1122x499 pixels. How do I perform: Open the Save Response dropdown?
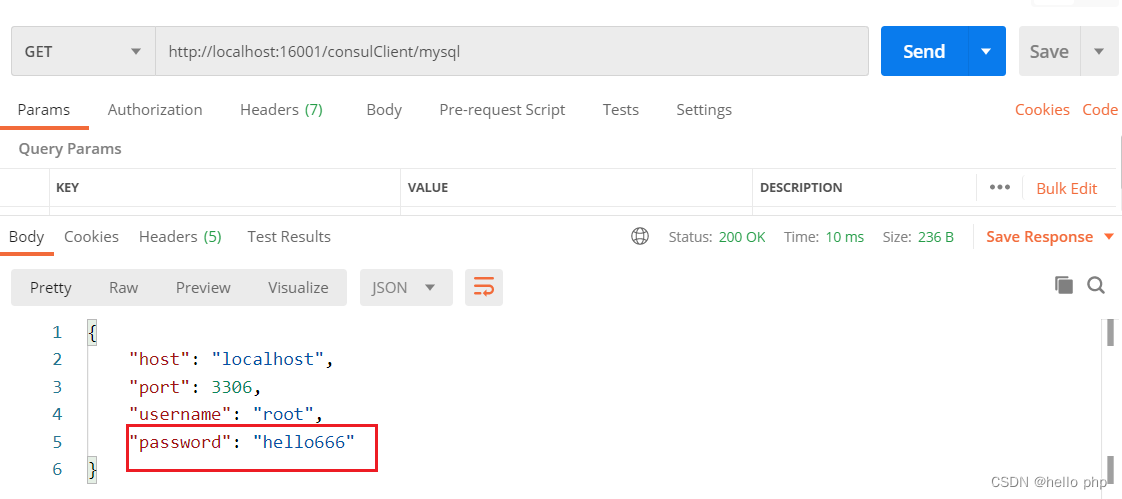[1050, 237]
